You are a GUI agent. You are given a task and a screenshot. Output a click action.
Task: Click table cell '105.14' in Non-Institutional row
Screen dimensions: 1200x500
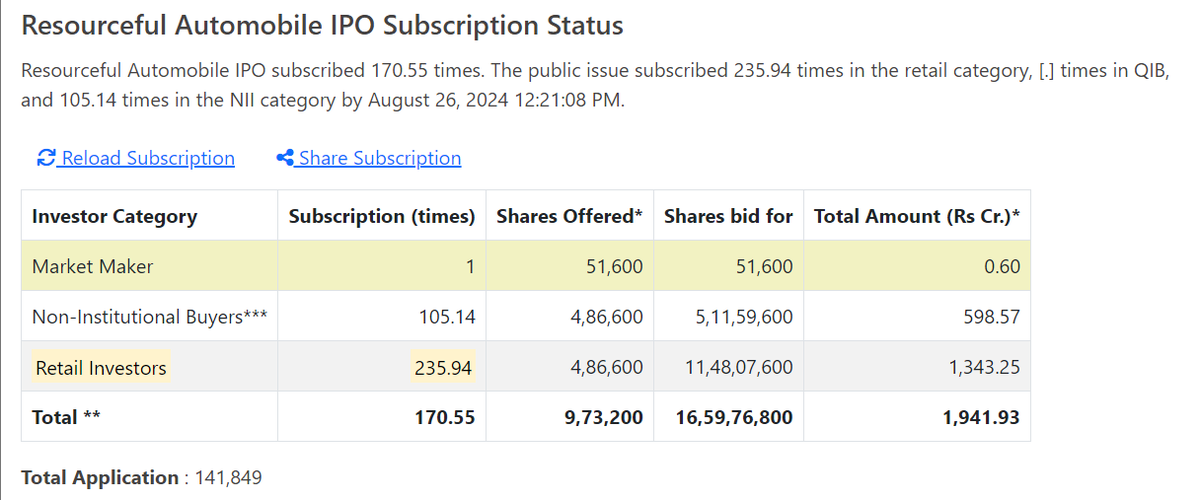[447, 317]
